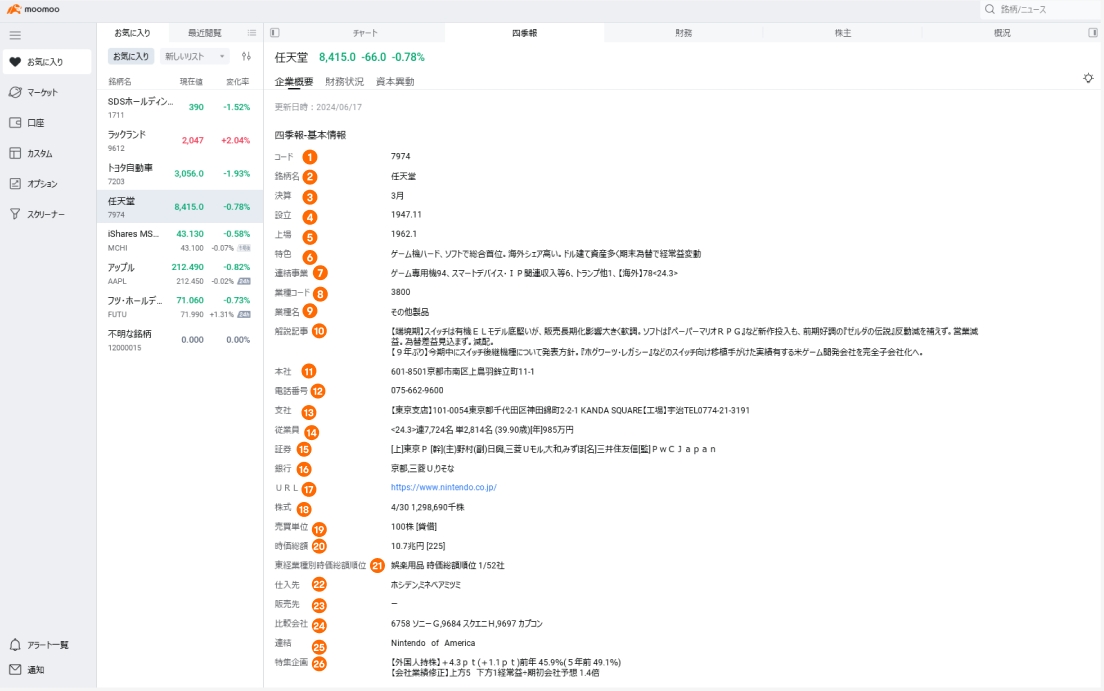Select the お気に入り list chip
The height and width of the screenshot is (691, 1104).
(131, 56)
